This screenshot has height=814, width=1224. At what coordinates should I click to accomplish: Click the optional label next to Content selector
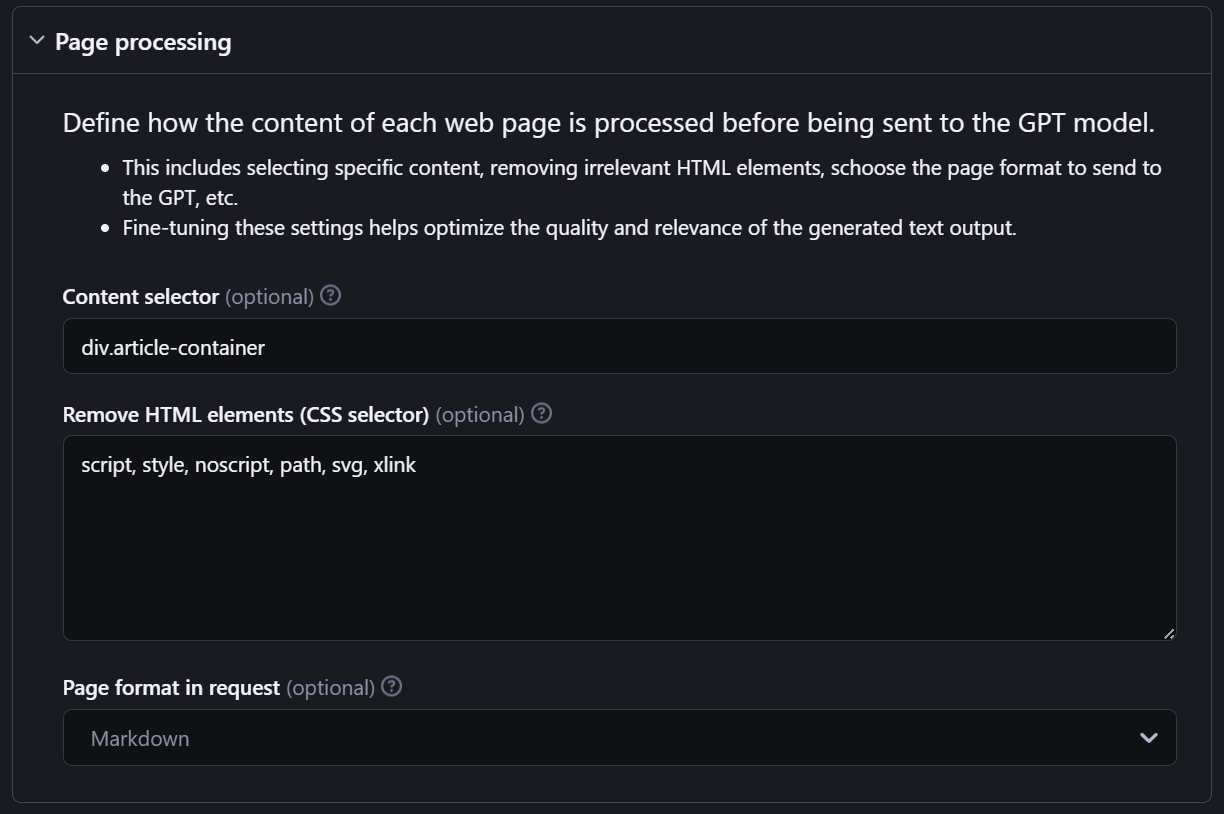(269, 296)
